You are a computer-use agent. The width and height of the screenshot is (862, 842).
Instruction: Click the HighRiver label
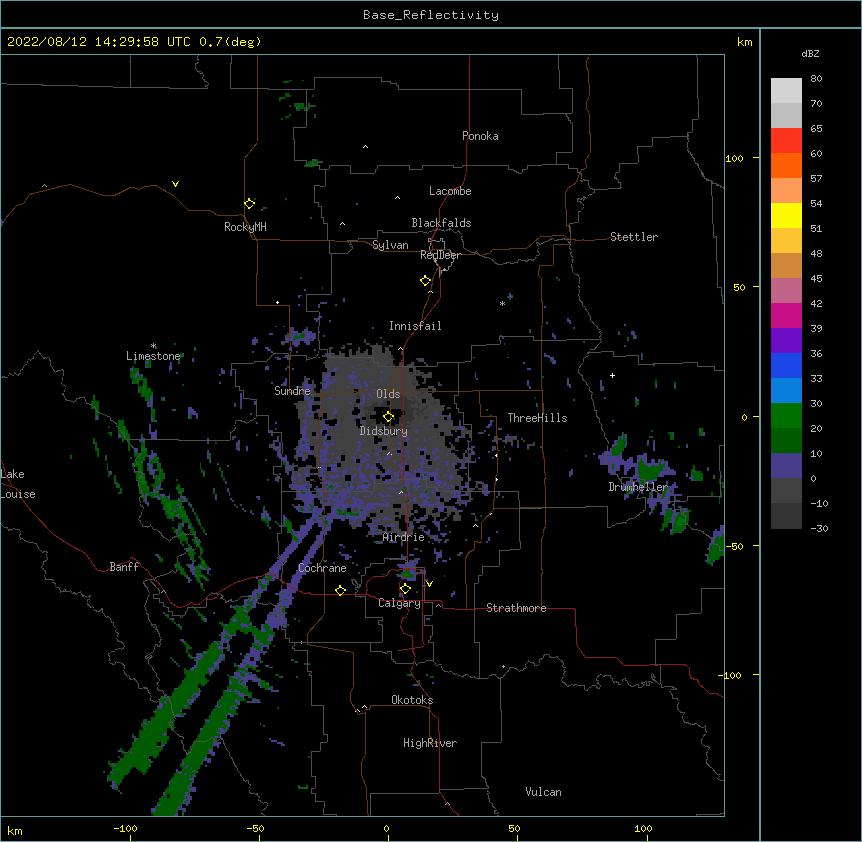pos(430,743)
